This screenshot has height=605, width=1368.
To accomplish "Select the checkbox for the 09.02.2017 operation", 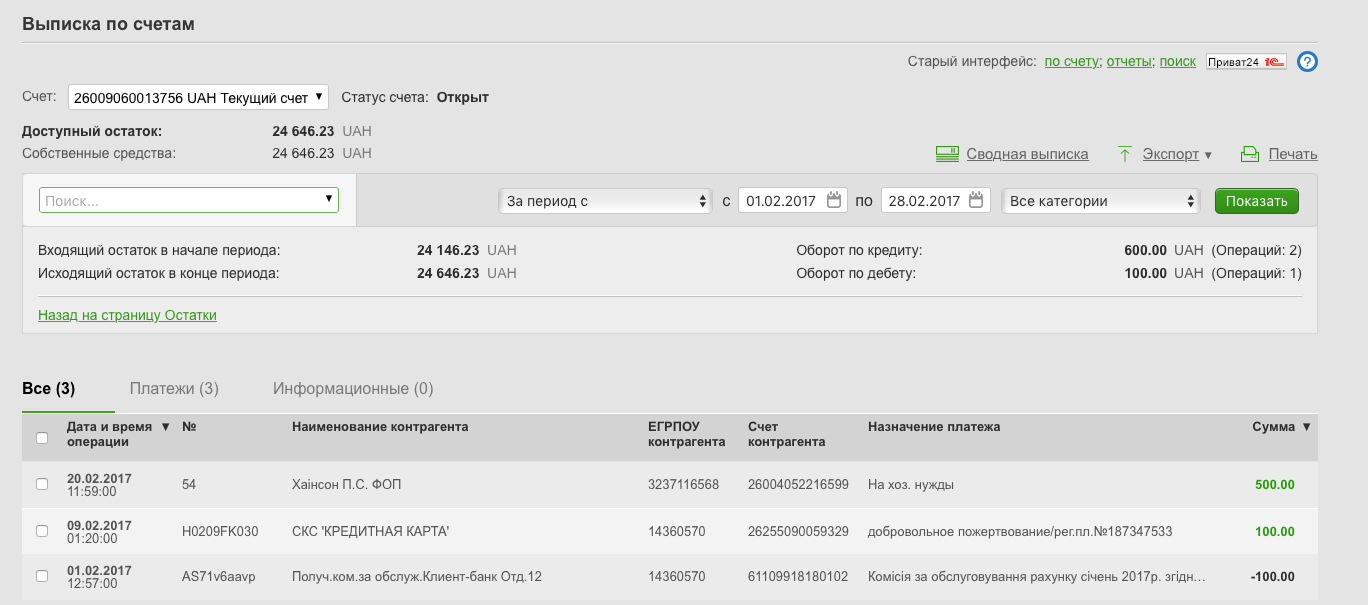I will coord(42,531).
